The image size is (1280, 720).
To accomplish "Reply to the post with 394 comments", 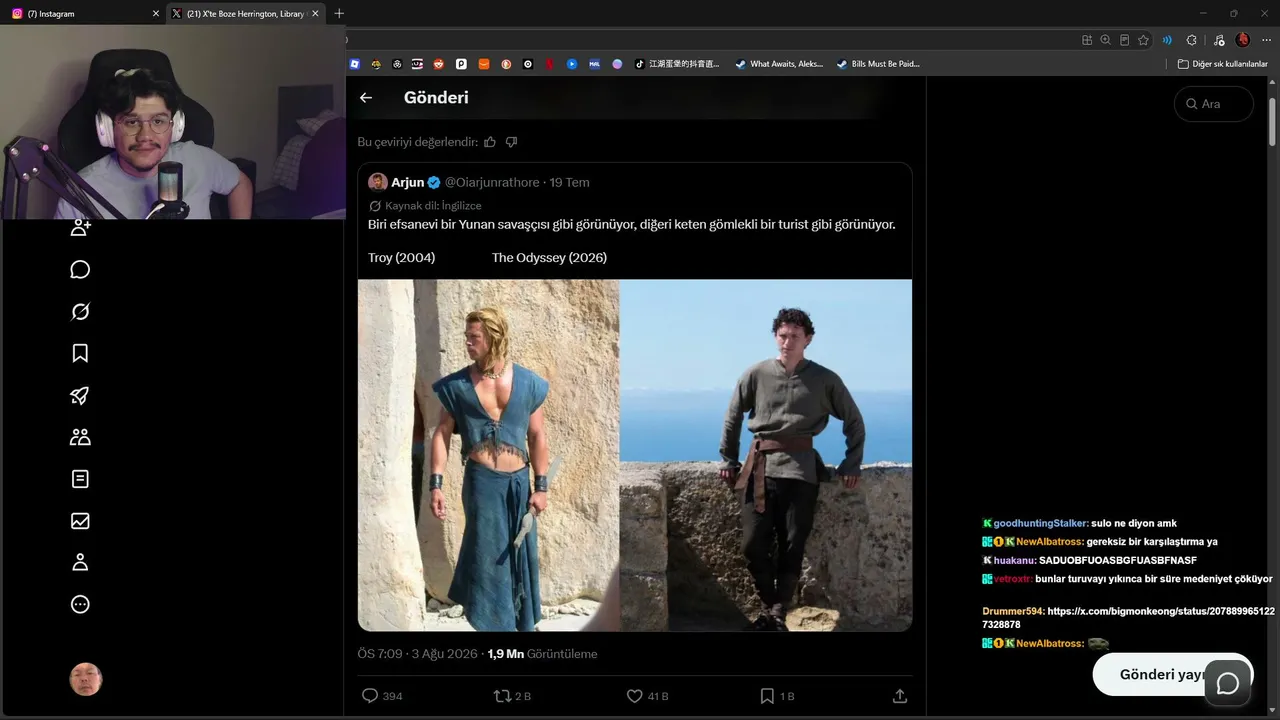I will tap(381, 696).
